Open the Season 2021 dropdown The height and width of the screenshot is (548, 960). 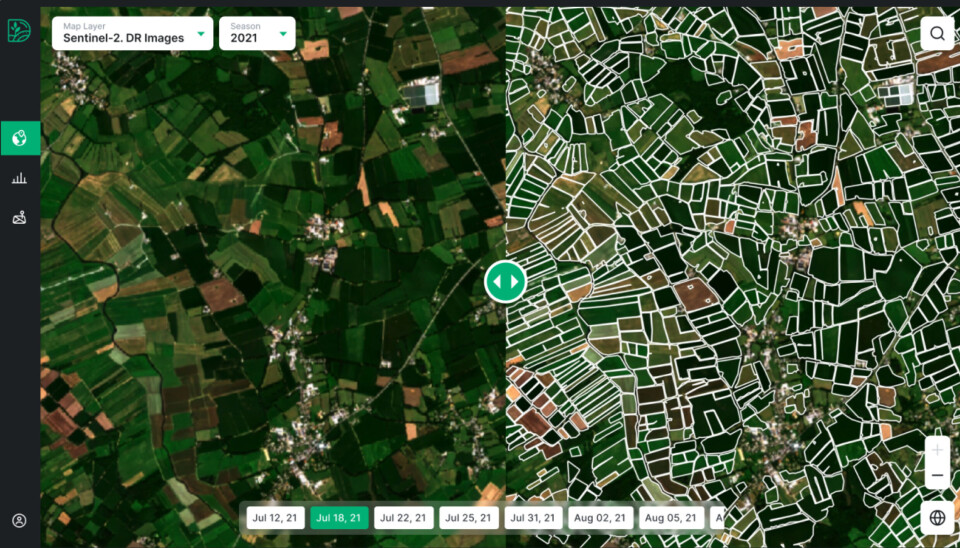pyautogui.click(x=256, y=33)
